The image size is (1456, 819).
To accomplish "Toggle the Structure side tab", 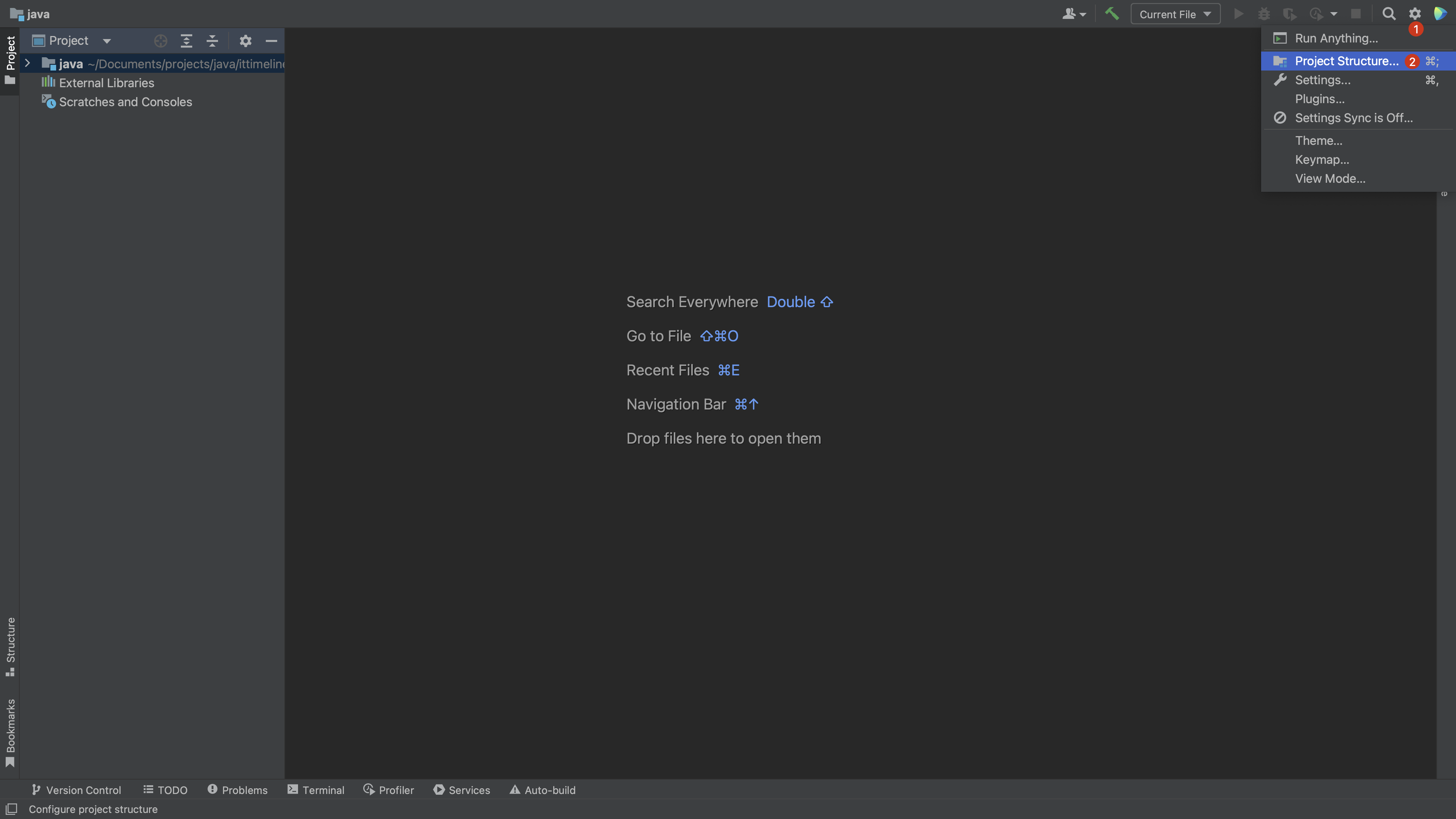I will pyautogui.click(x=9, y=646).
